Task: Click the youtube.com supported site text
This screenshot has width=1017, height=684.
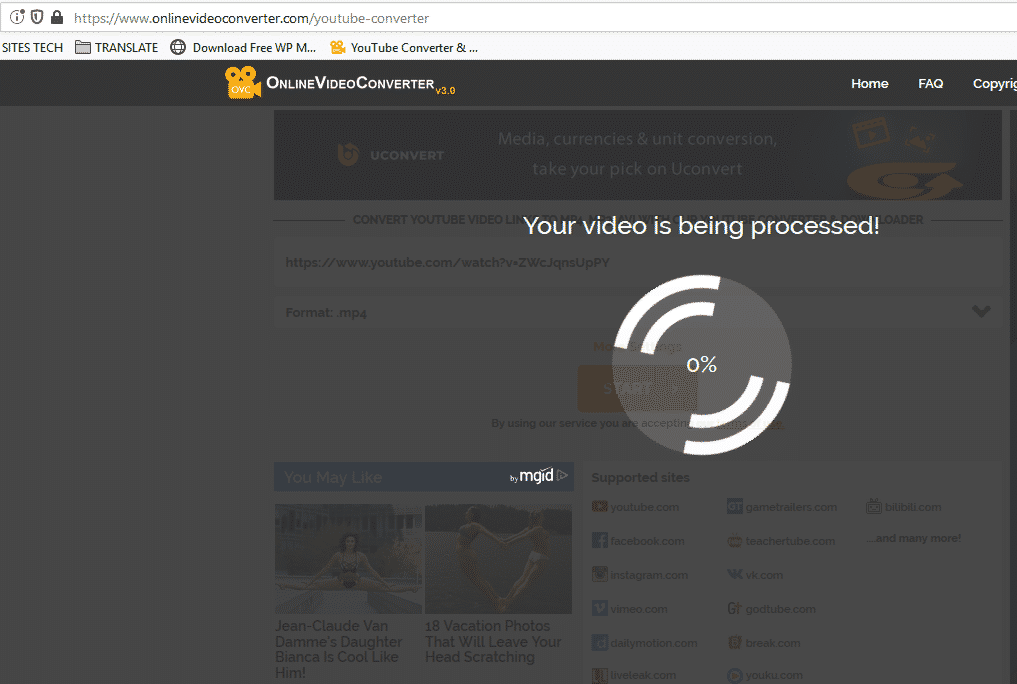Action: 644,507
